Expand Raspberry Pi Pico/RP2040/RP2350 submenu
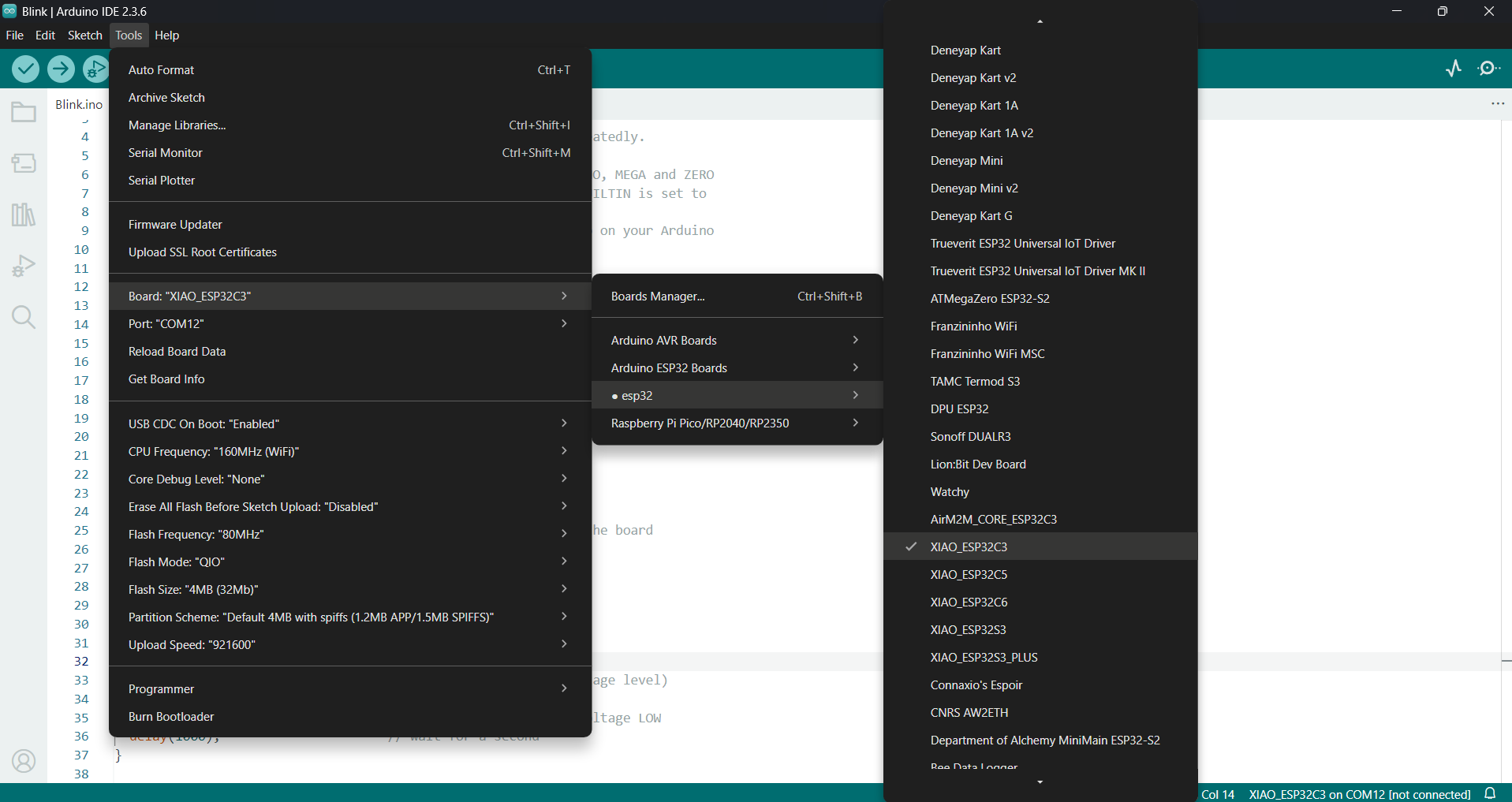The width and height of the screenshot is (1512, 802). [737, 423]
